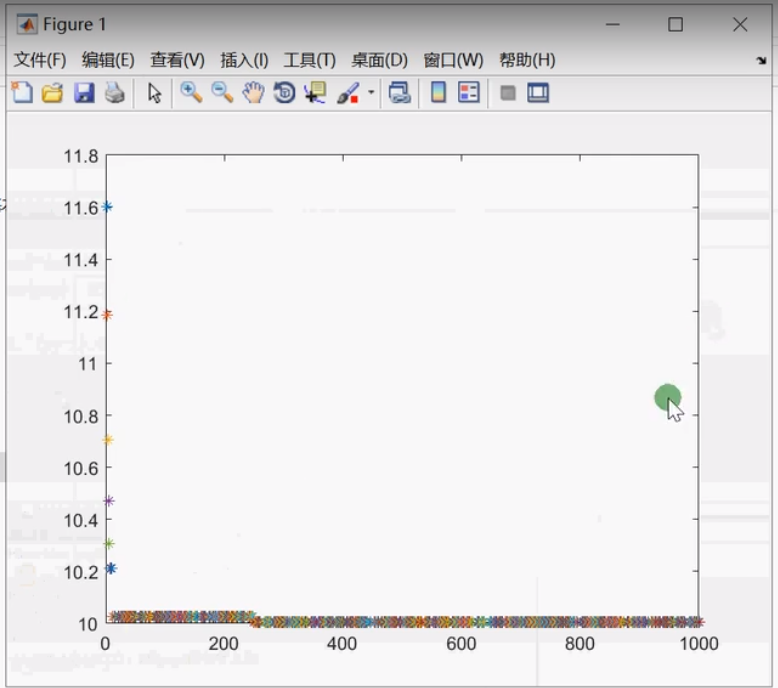Close the Figure 1 window
The height and width of the screenshot is (688, 778).
pyautogui.click(x=740, y=24)
